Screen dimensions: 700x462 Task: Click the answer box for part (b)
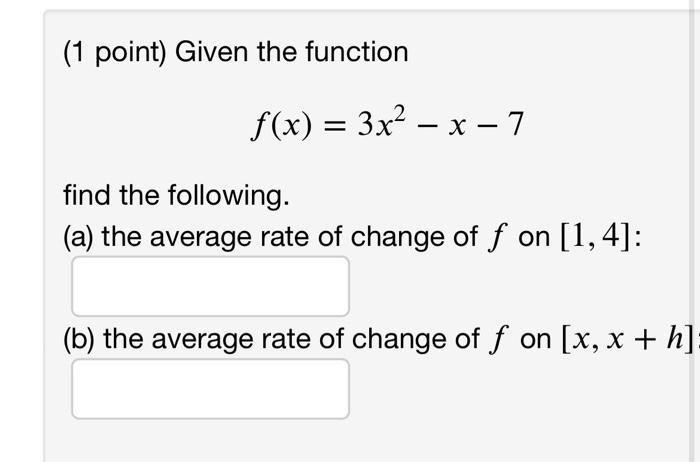(210, 389)
